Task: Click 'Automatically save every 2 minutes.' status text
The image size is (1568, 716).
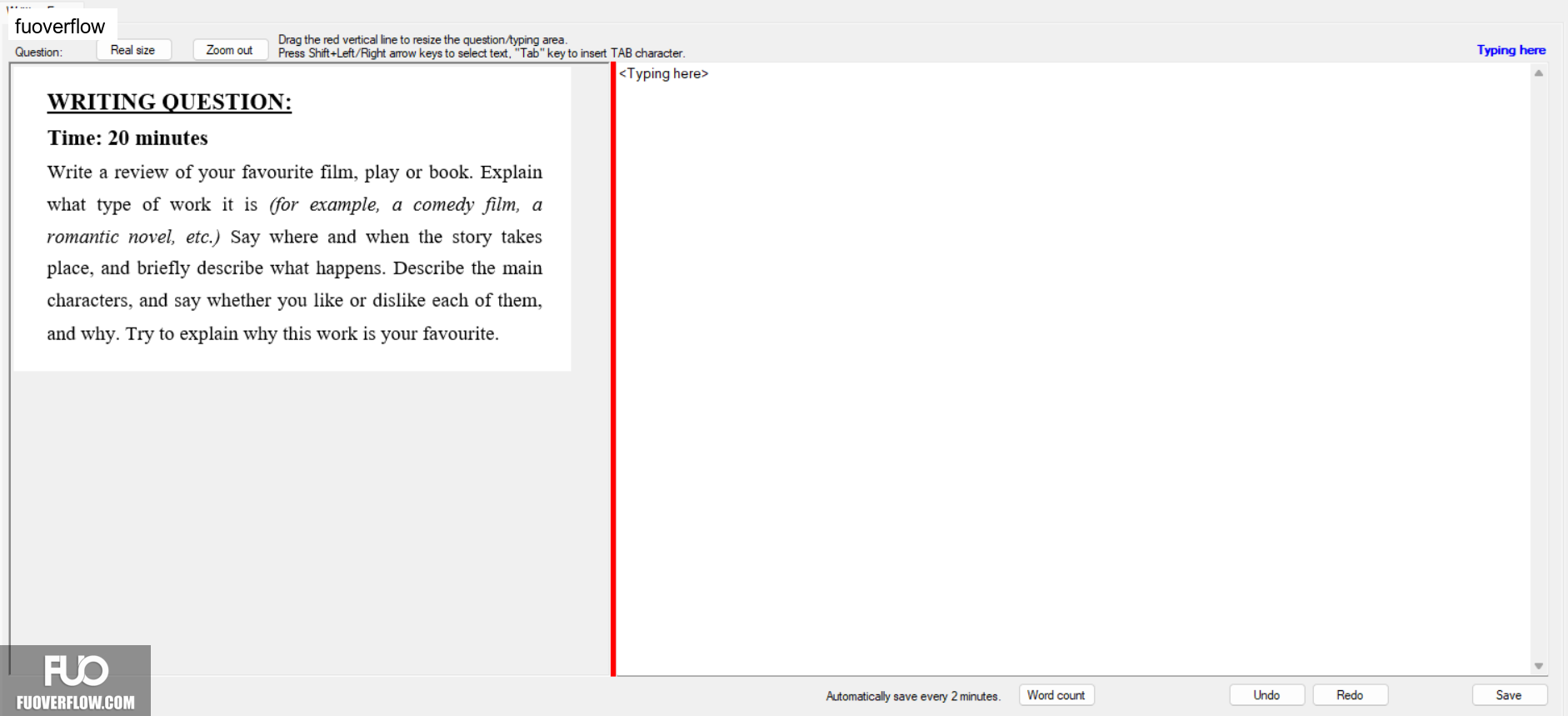Action: click(913, 696)
